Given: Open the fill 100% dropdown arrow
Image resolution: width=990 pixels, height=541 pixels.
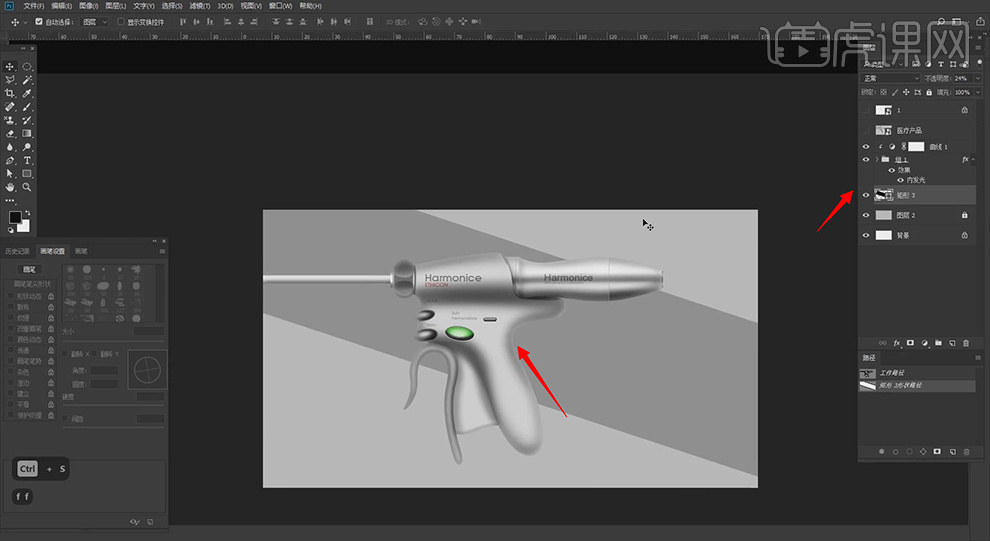Looking at the screenshot, I should [x=978, y=92].
